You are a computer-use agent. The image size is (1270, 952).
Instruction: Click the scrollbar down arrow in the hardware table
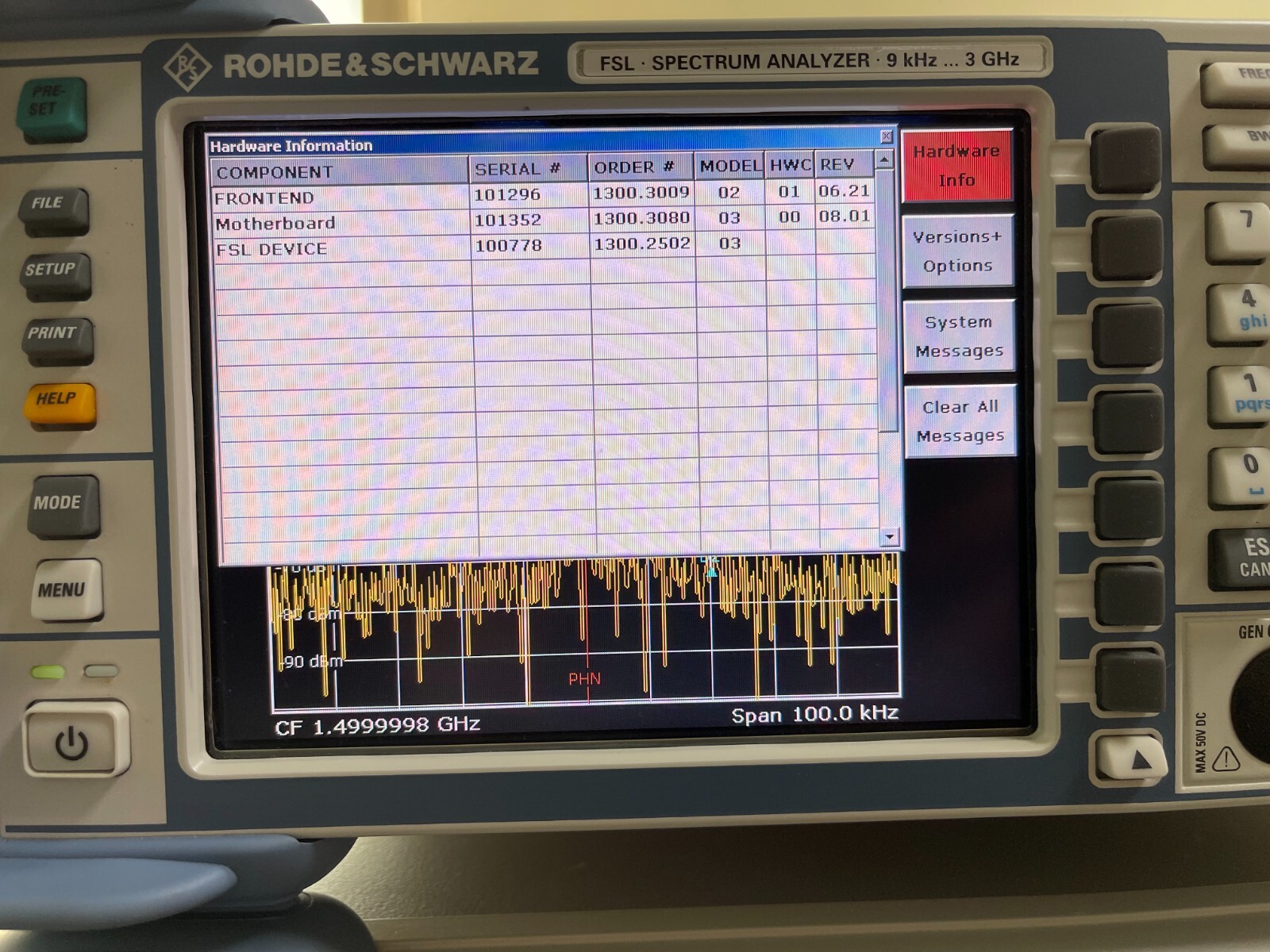pyautogui.click(x=890, y=537)
